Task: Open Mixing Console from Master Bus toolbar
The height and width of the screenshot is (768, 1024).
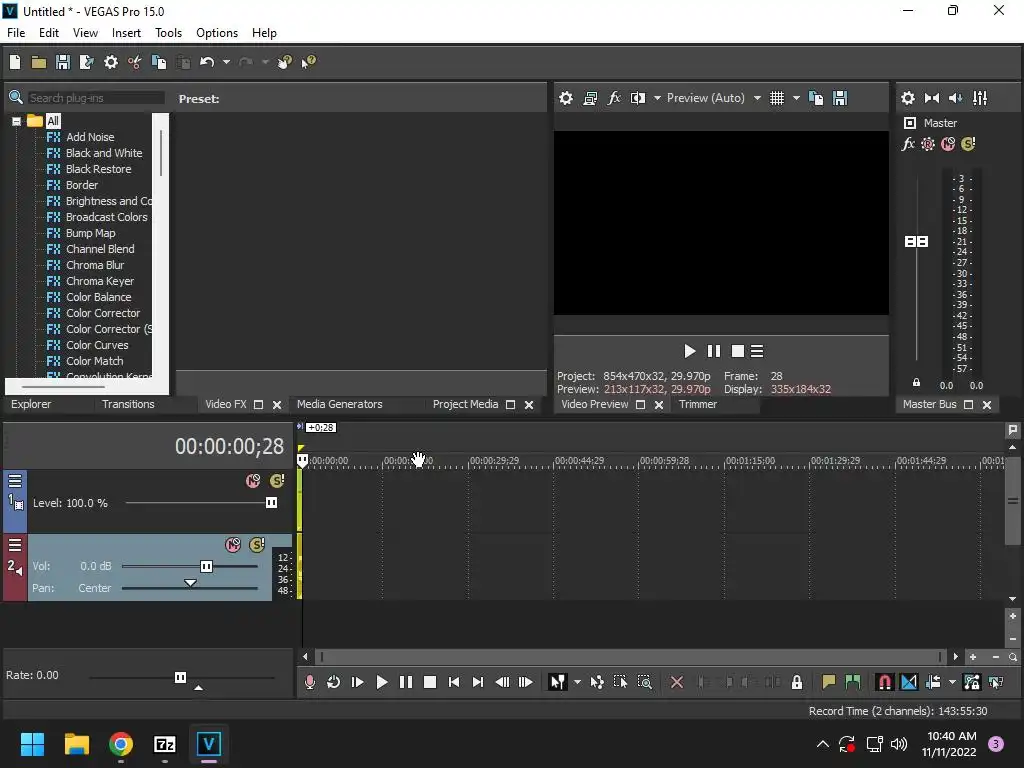Action: [980, 98]
